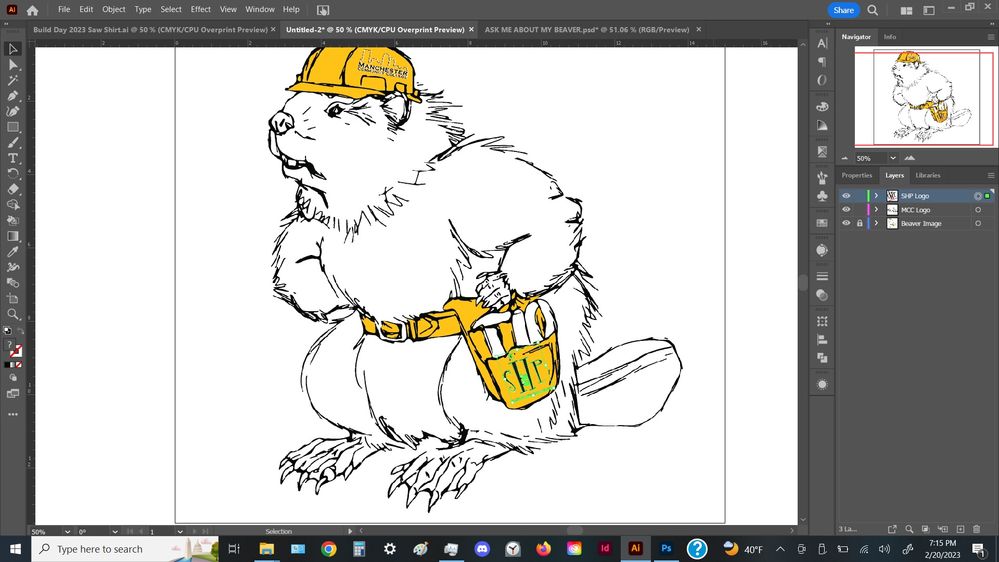Open the Search magnifier in top bar
The width and height of the screenshot is (999, 562).
pyautogui.click(x=873, y=10)
